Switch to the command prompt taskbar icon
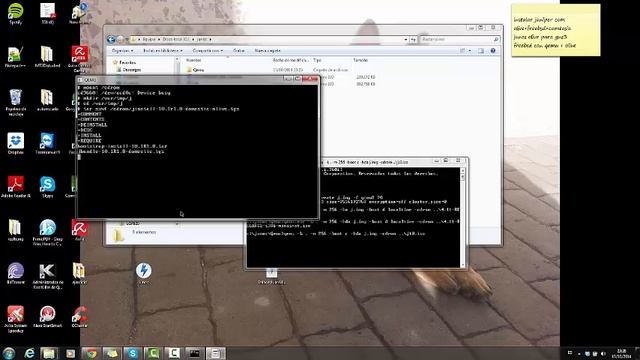Image resolution: width=640 pixels, height=360 pixels. click(195, 353)
